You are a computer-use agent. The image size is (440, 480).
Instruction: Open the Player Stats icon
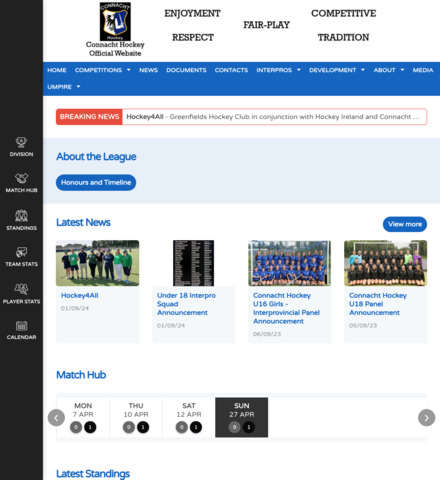(x=21, y=289)
